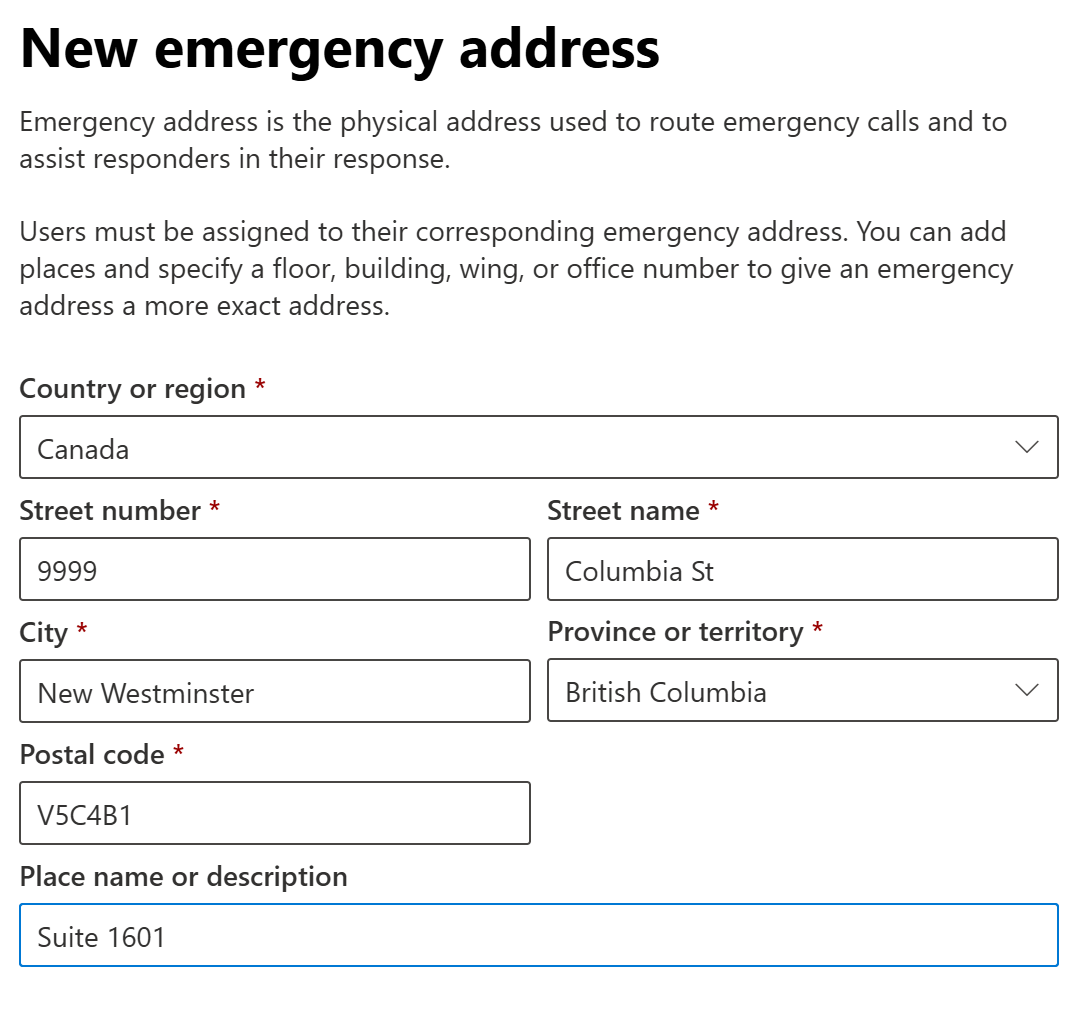Click the "City" field label
The height and width of the screenshot is (1026, 1067).
[43, 633]
